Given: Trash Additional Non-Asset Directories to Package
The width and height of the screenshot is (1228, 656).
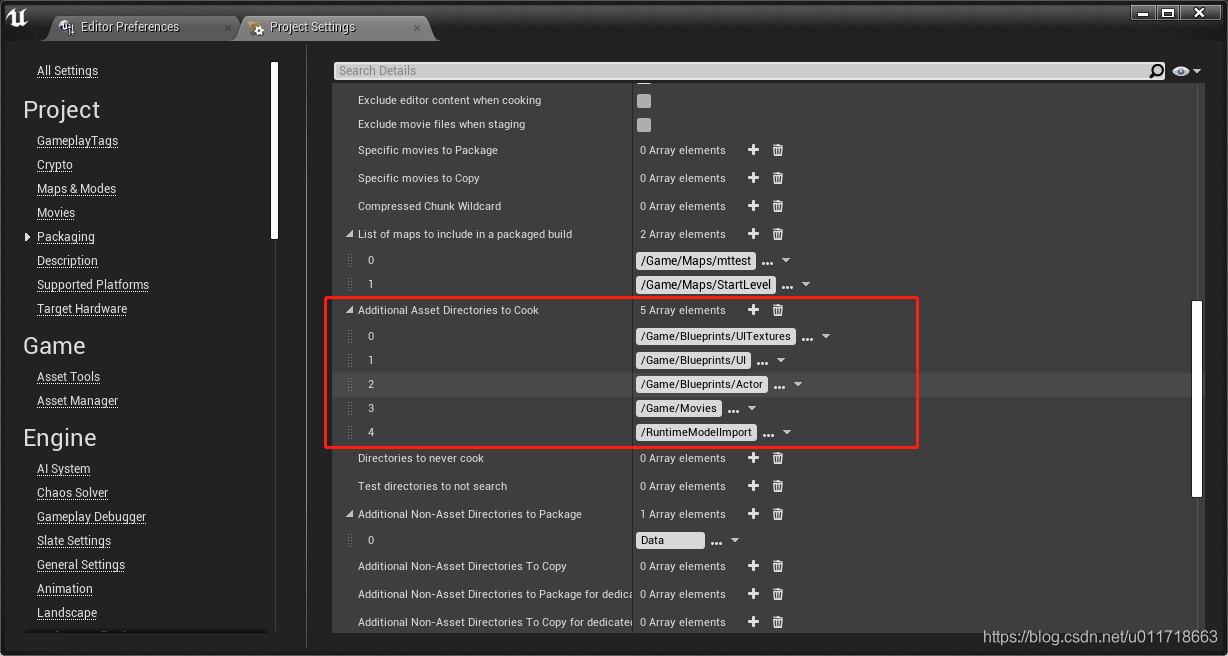Looking at the screenshot, I should pos(778,514).
